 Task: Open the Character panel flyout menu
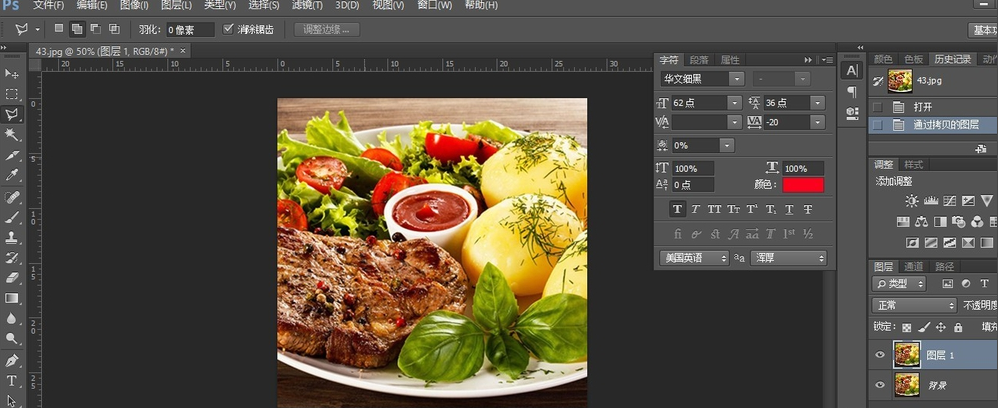[x=827, y=60]
